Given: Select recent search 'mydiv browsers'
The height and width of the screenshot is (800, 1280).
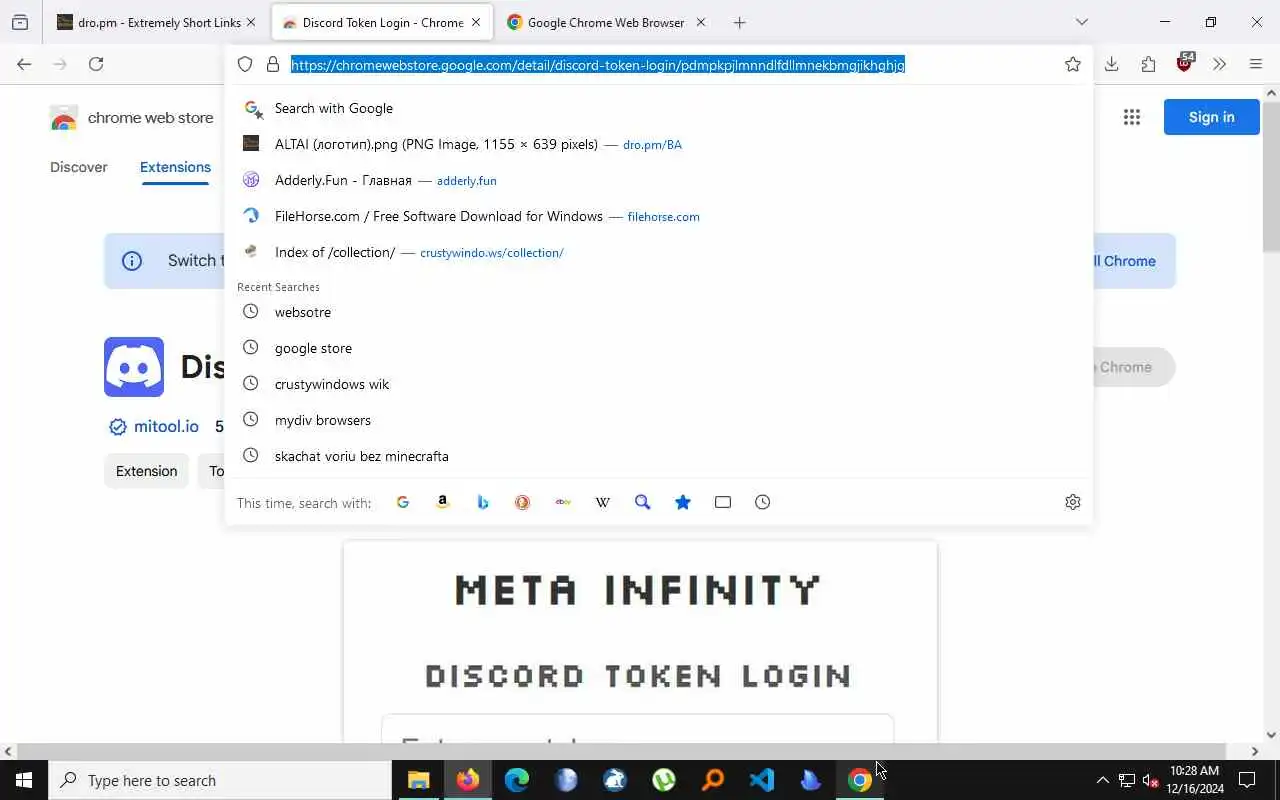Looking at the screenshot, I should 660,420.
